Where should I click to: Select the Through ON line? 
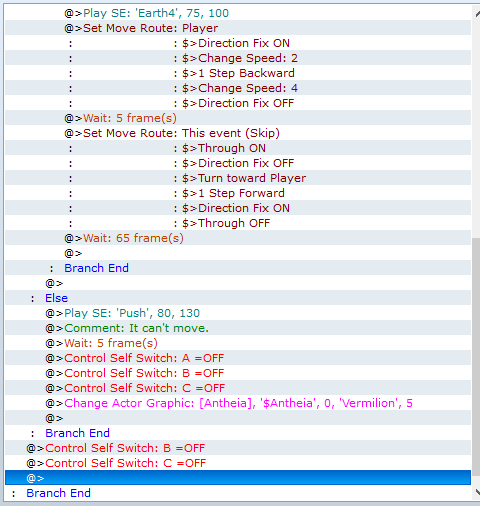click(238, 148)
